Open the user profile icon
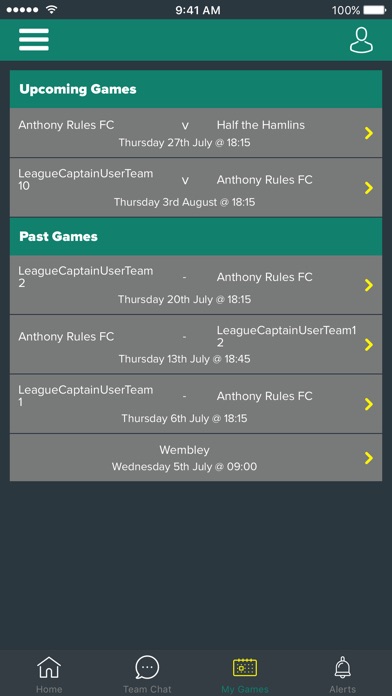 tap(361, 40)
